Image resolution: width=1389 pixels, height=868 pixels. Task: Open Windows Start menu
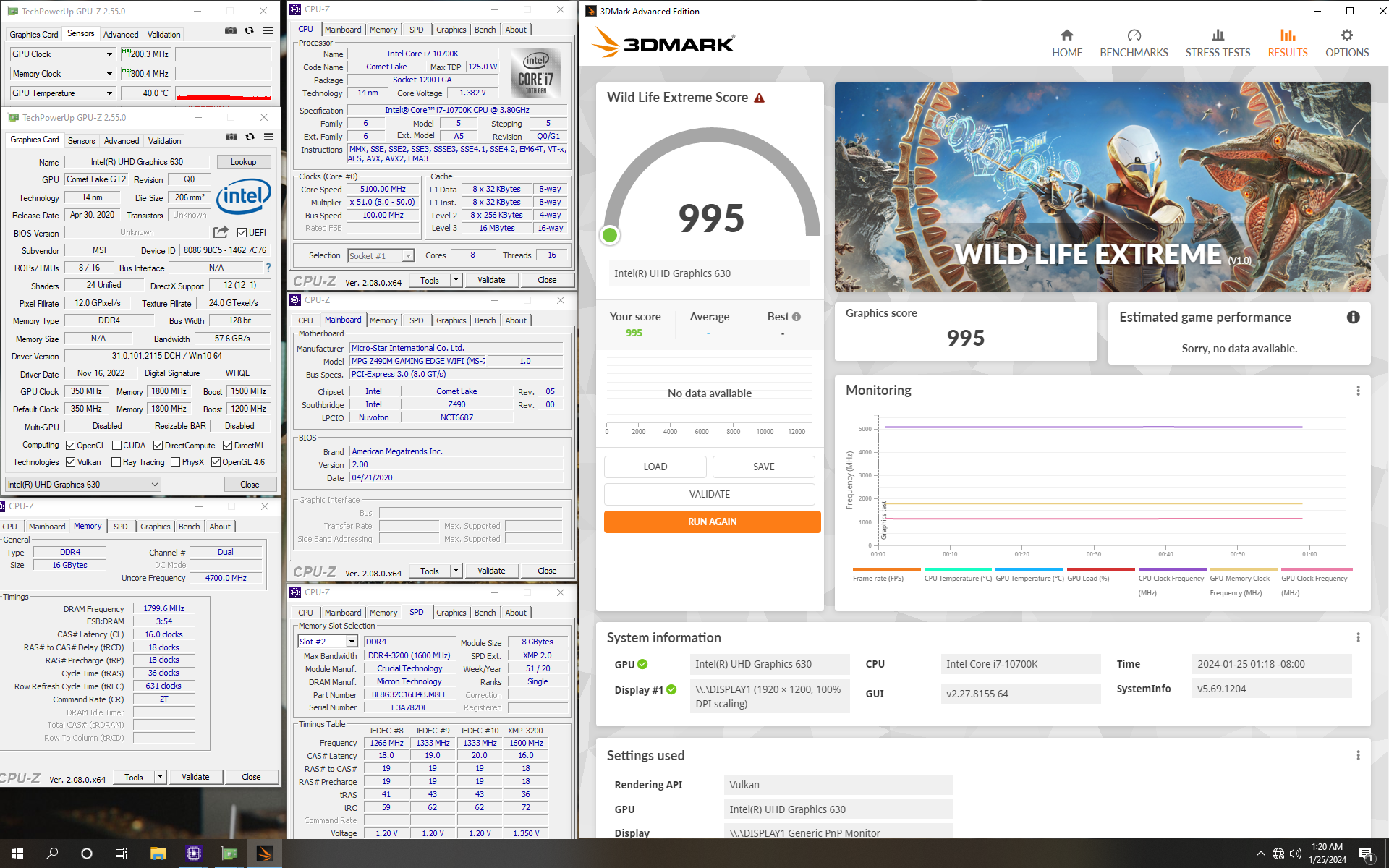17,854
